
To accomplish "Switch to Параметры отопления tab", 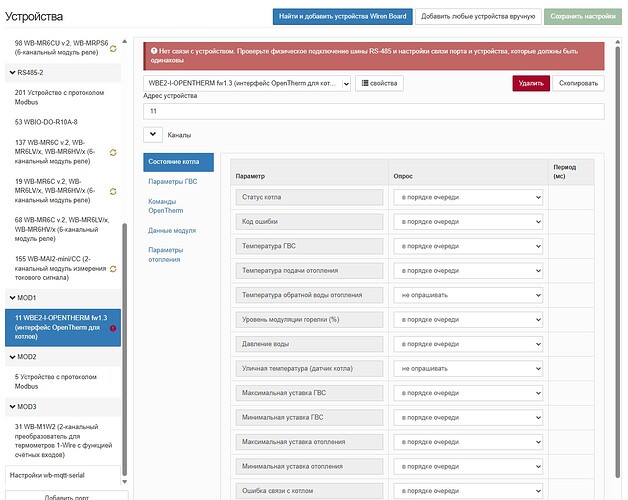I will 166,255.
